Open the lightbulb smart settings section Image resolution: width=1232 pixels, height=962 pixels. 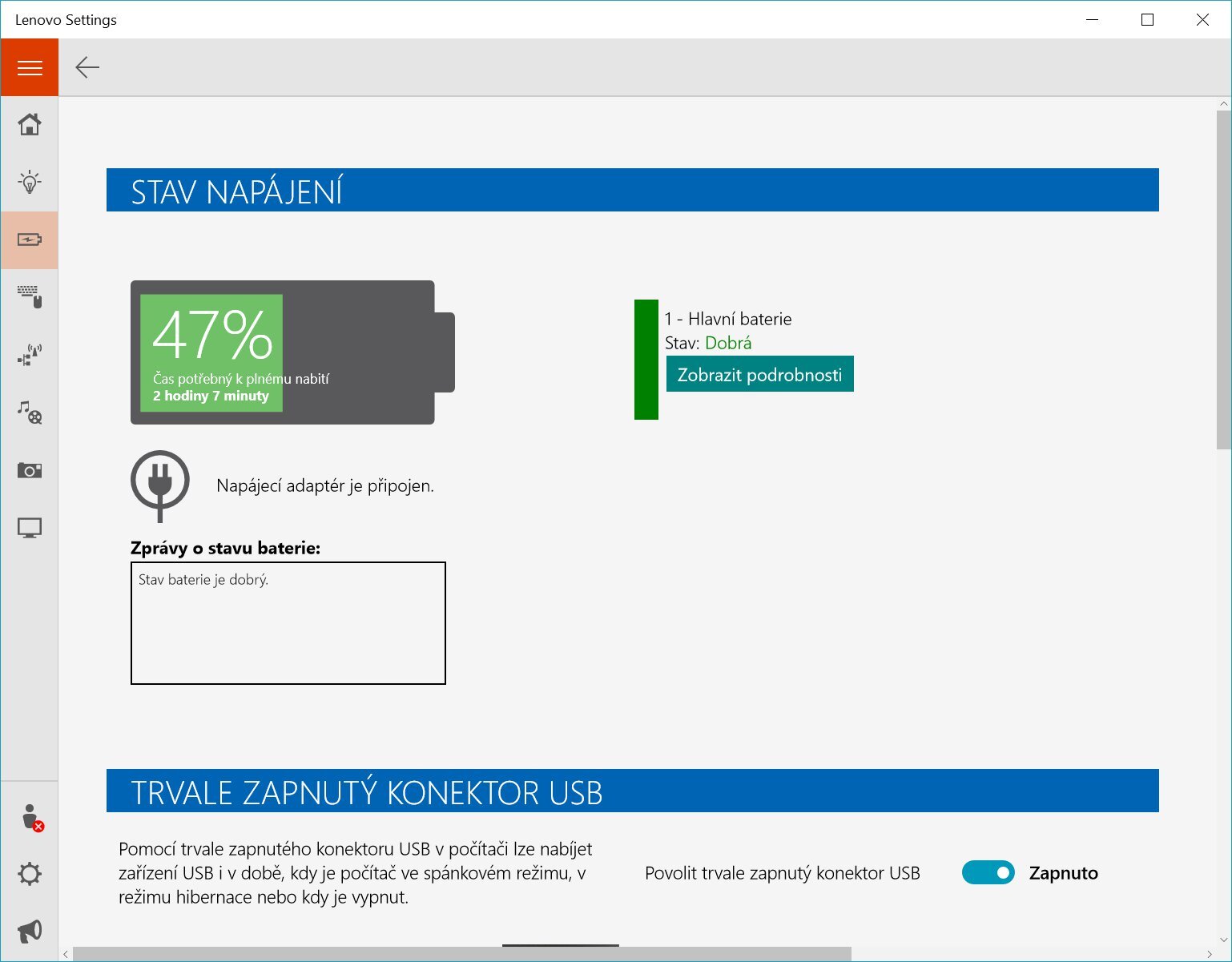coord(30,182)
